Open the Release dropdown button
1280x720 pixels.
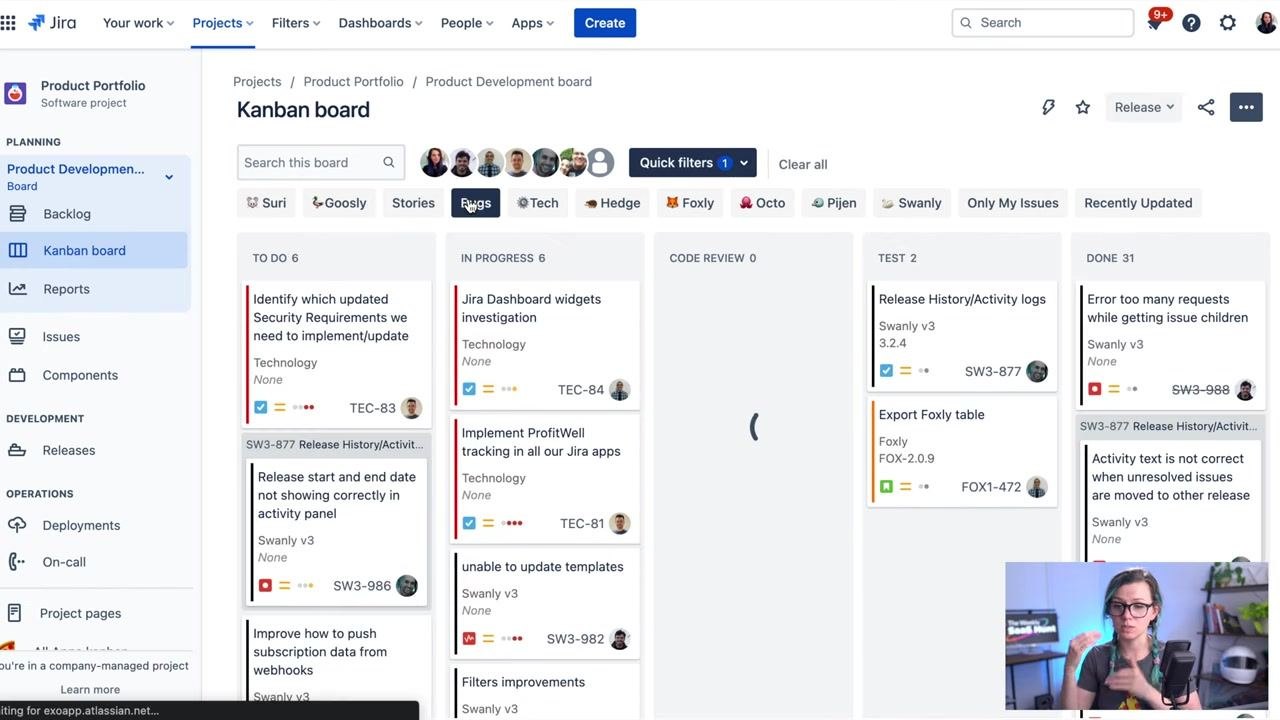tap(1144, 107)
